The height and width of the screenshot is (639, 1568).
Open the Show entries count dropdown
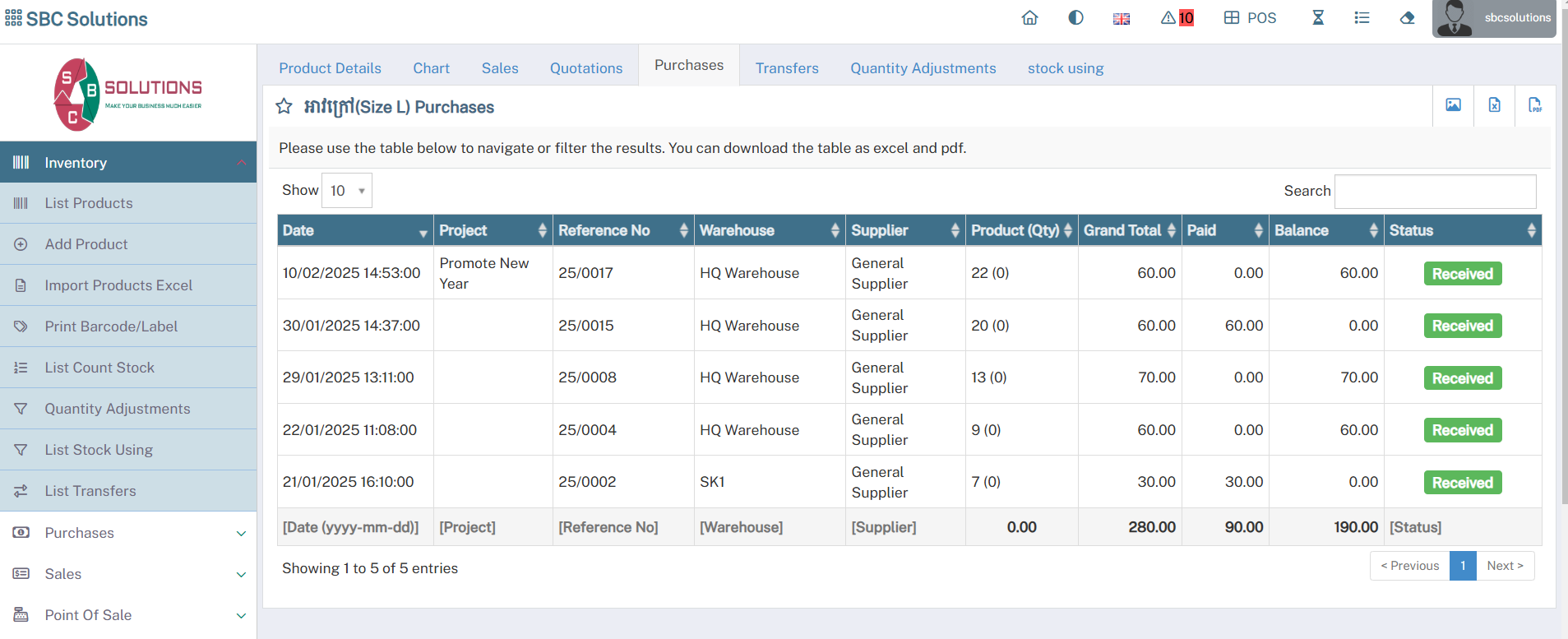(x=347, y=191)
